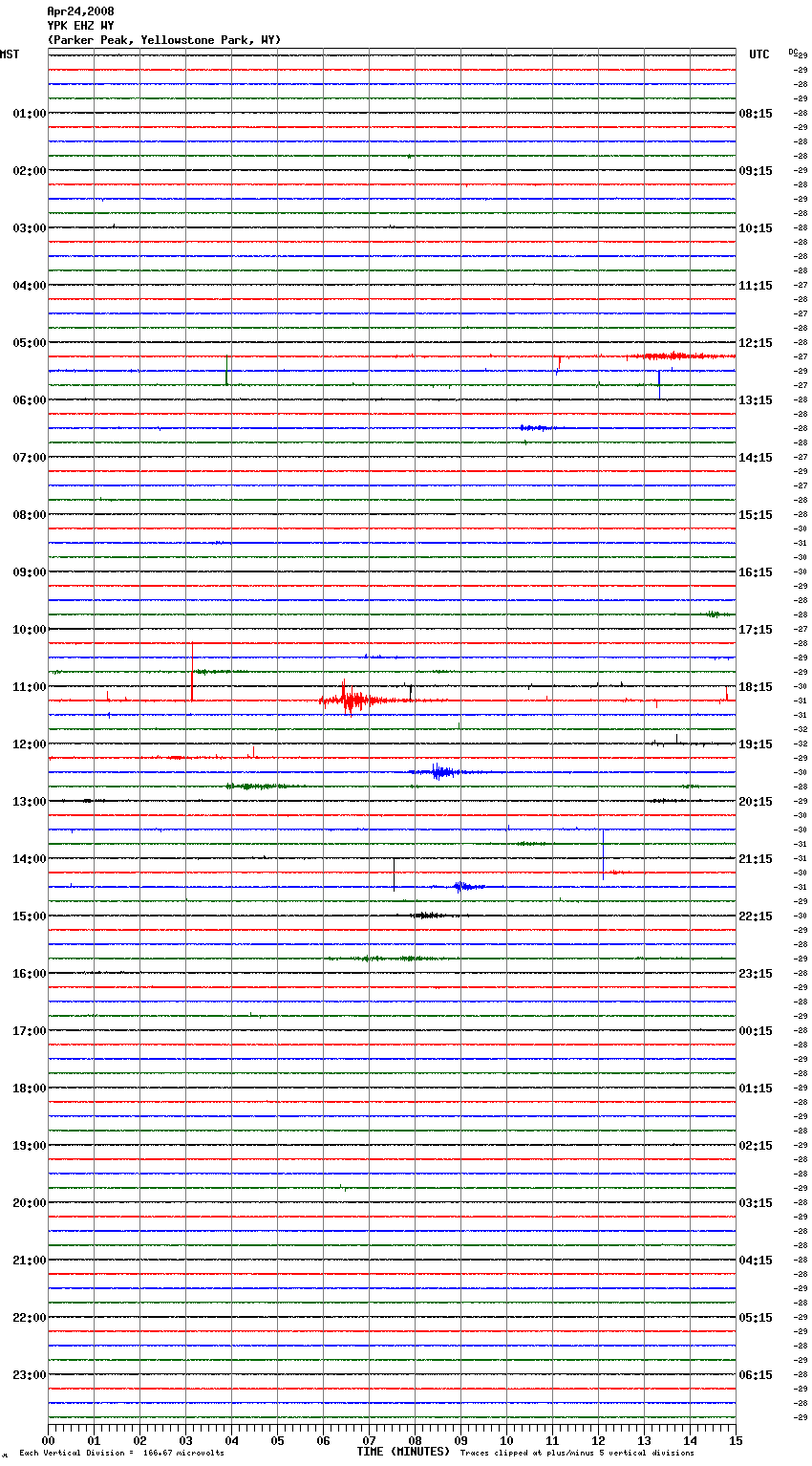Select the 16:00 MST row label
The image size is (812, 1466).
coord(30,974)
